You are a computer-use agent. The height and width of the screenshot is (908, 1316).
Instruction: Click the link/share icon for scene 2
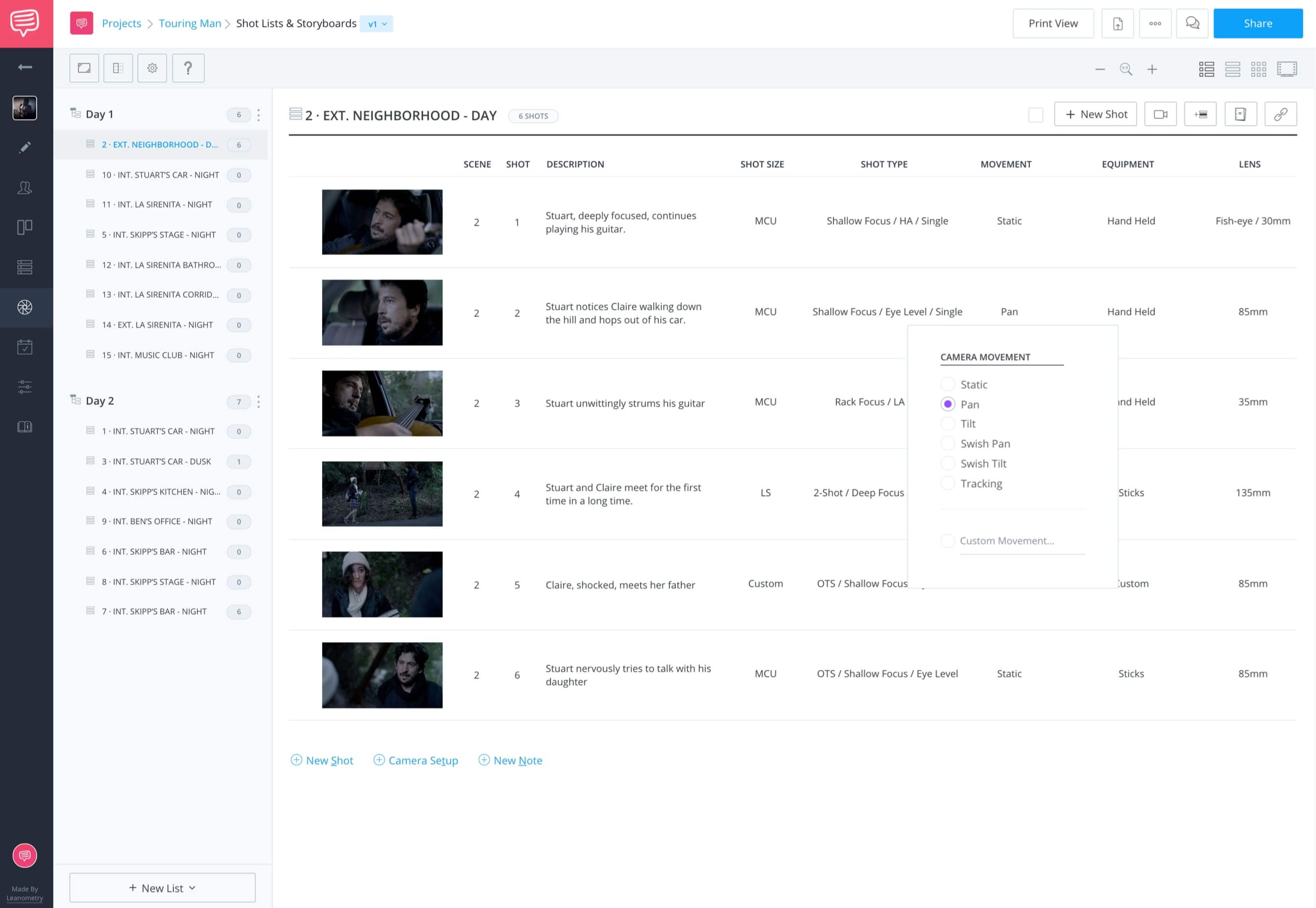pyautogui.click(x=1281, y=114)
